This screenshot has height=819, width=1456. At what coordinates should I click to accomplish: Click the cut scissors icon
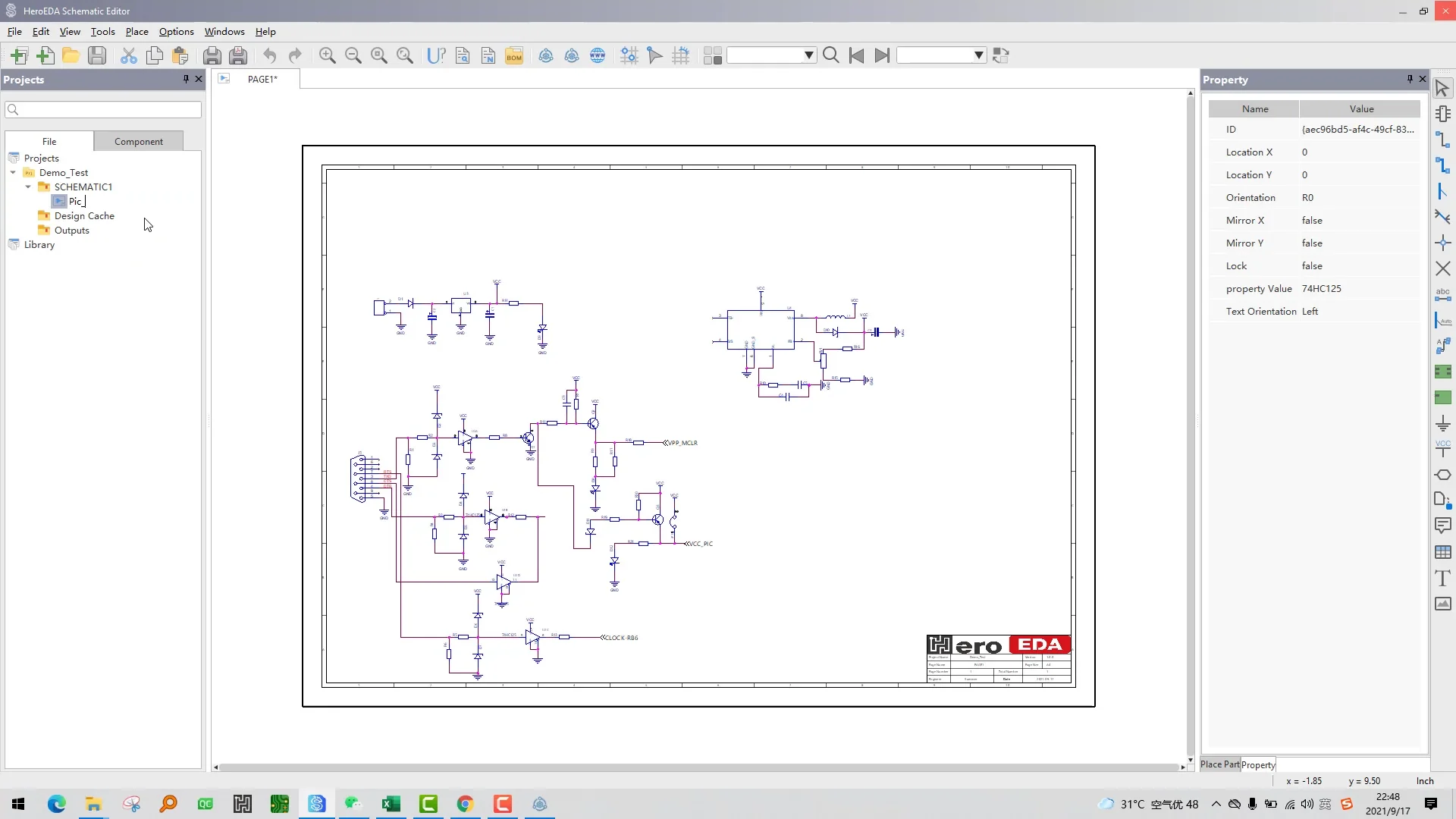pyautogui.click(x=129, y=55)
